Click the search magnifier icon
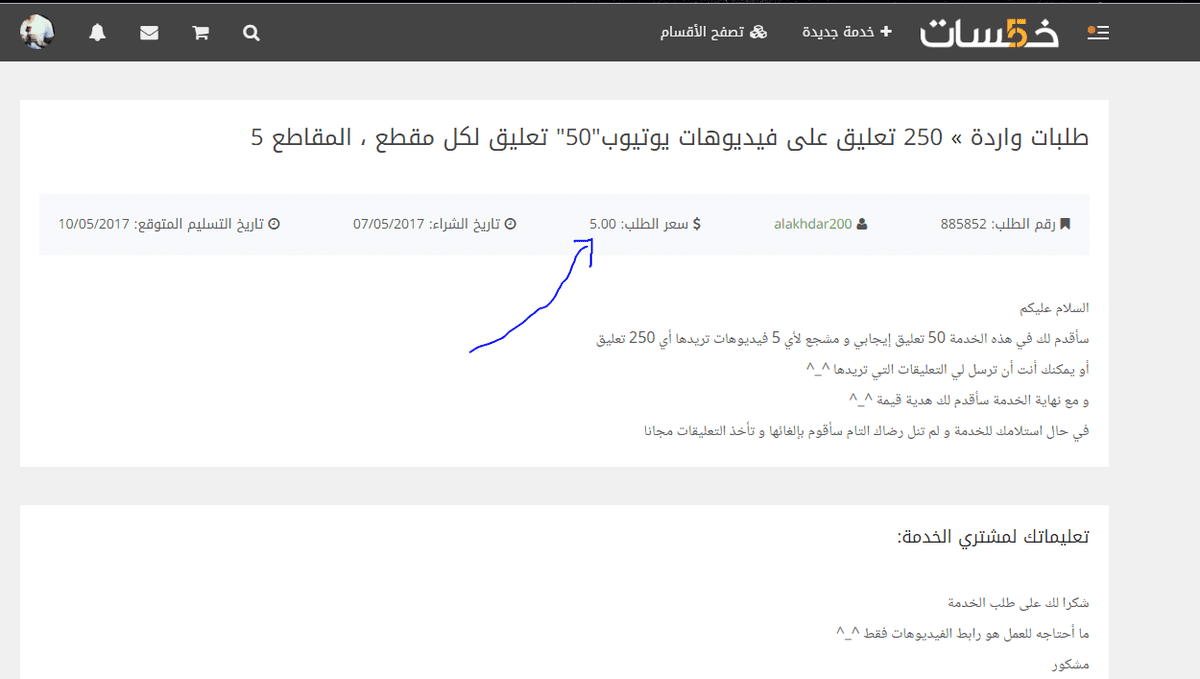Viewport: 1200px width, 679px height. coord(251,33)
